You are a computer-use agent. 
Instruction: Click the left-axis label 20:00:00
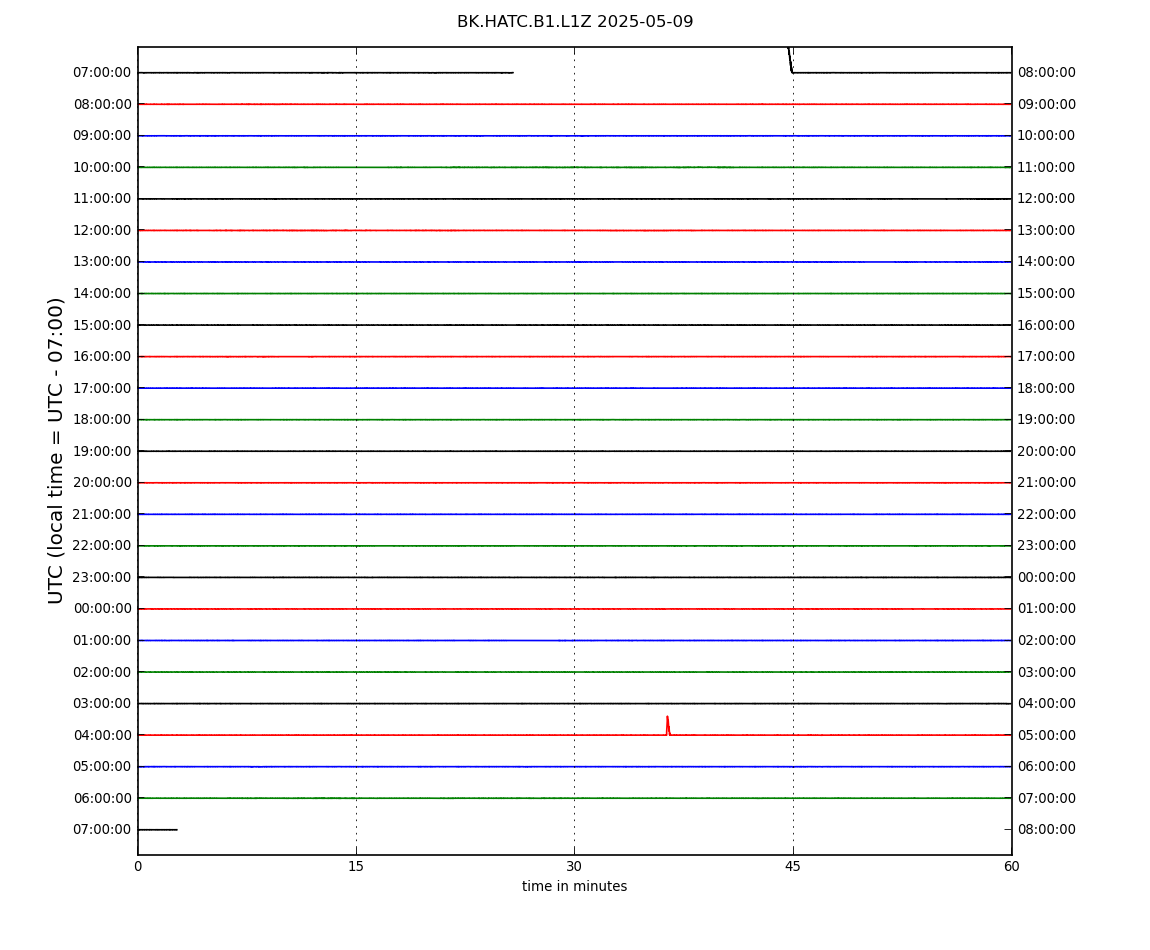click(102, 483)
